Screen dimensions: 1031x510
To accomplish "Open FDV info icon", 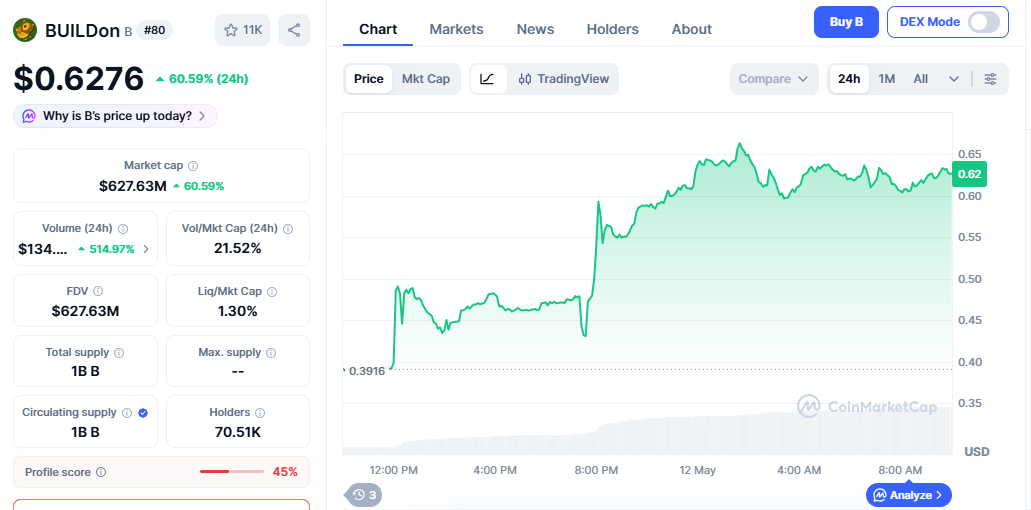I will coord(98,290).
